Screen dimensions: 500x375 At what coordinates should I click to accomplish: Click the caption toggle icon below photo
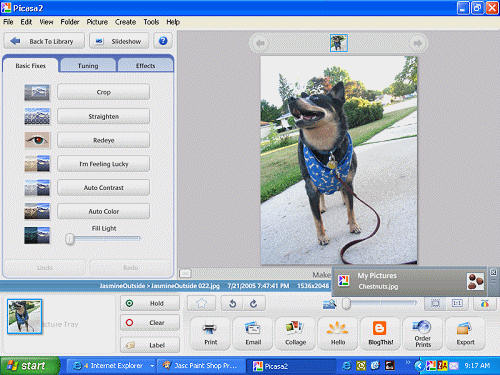point(185,274)
